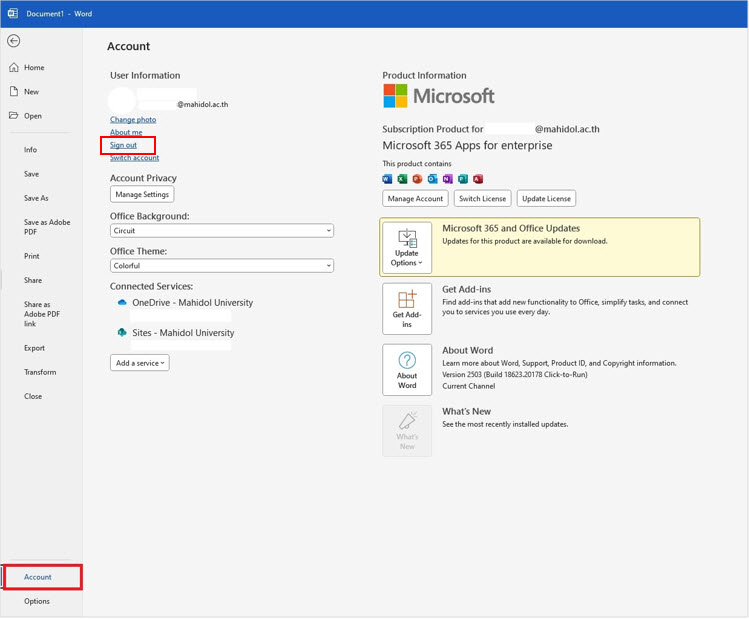This screenshot has height=619, width=749.
Task: Click the SharePoint Sites icon
Action: (x=122, y=333)
